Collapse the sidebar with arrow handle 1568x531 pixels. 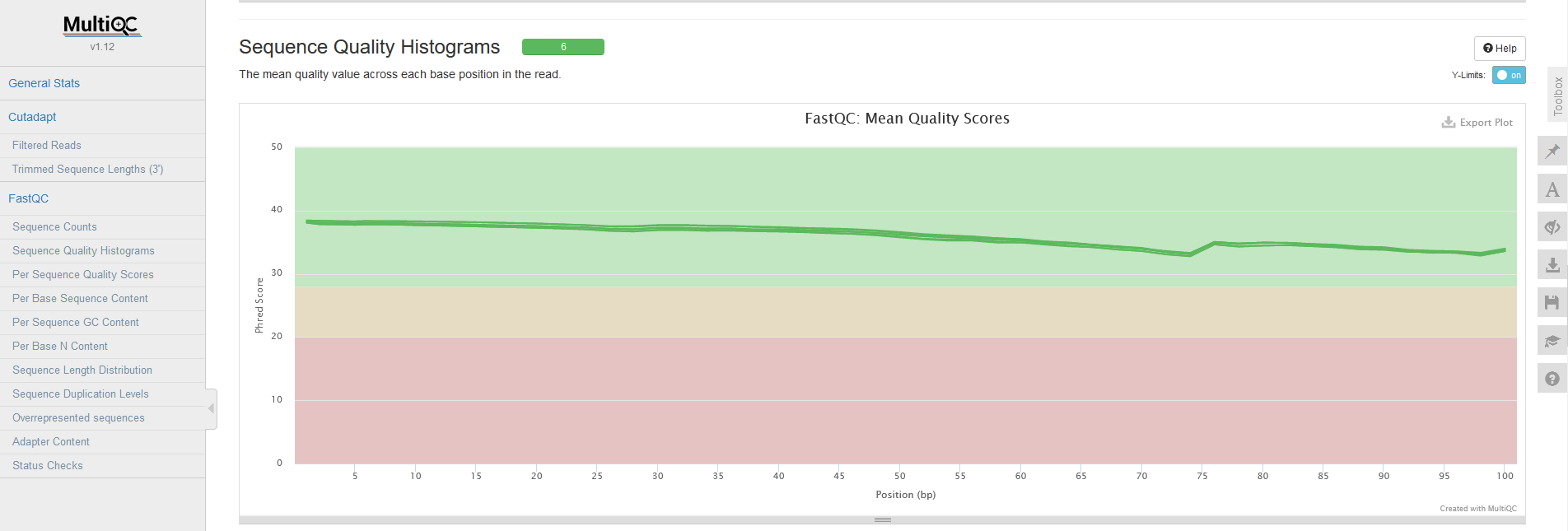212,408
